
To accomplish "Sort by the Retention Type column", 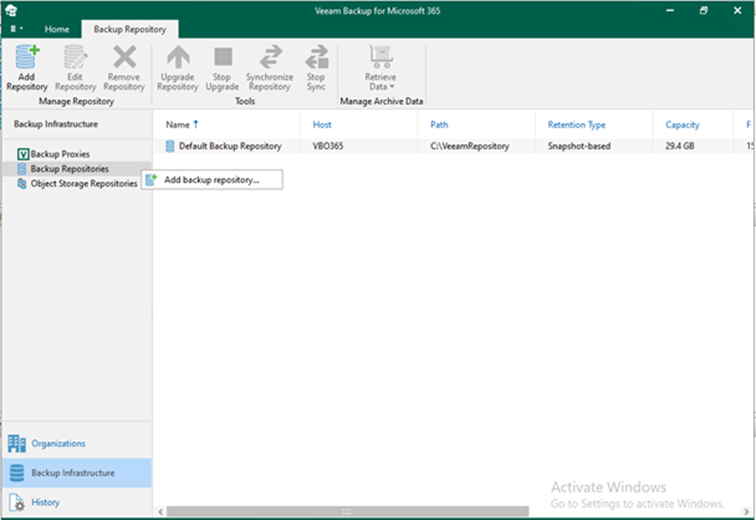I will 577,125.
